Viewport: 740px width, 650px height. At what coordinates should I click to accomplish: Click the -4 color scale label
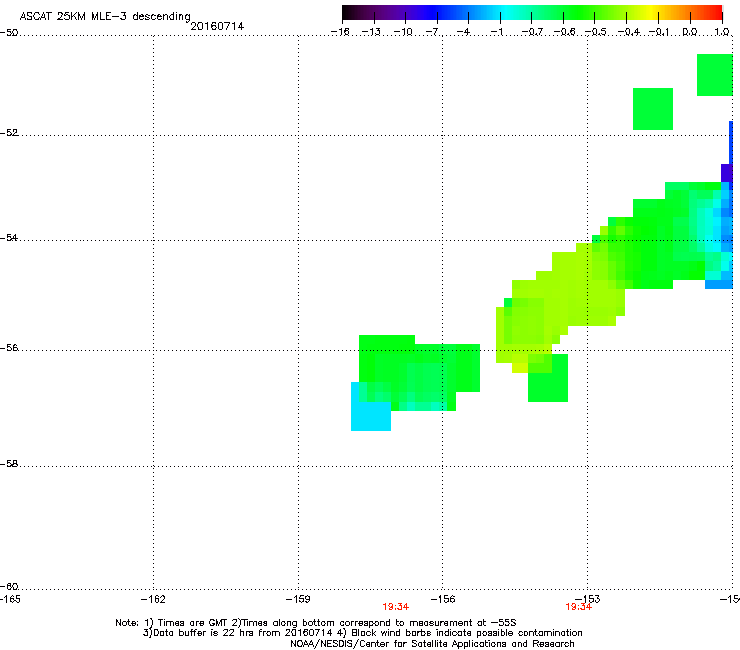click(463, 32)
